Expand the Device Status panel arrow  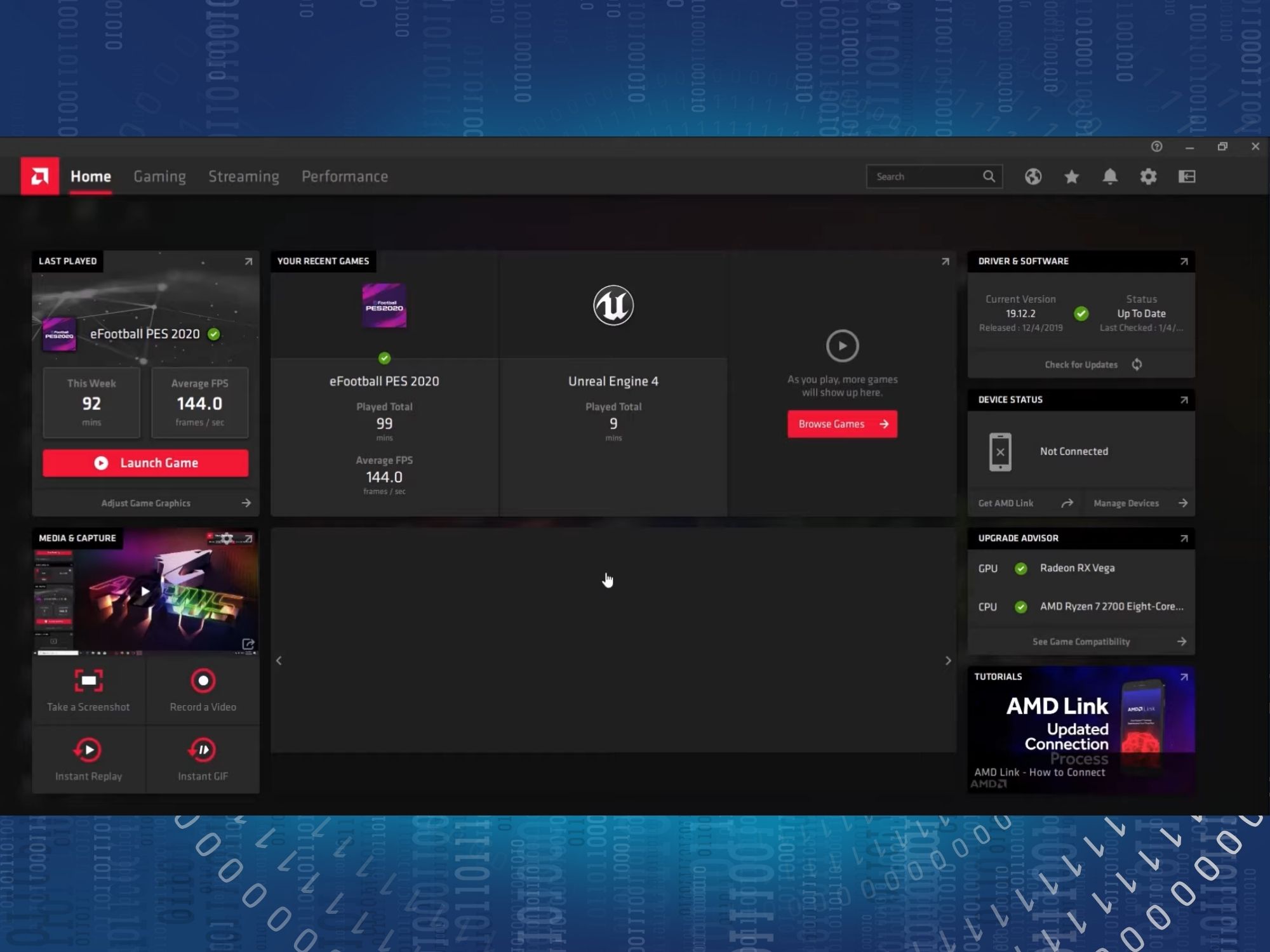(1184, 400)
